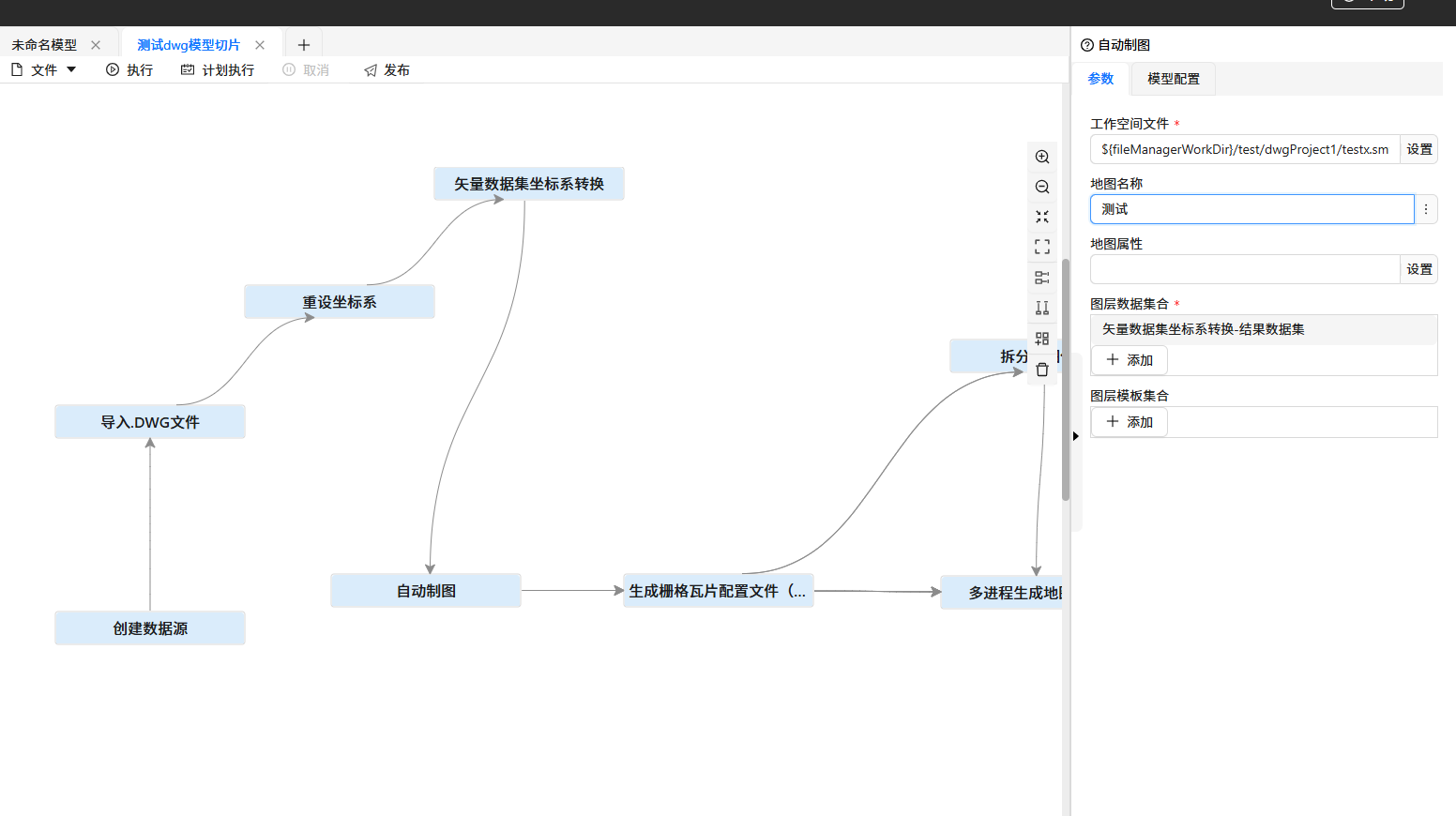This screenshot has width=1456, height=816.
Task: Click 添加 under 图层数据集合
Action: [1130, 360]
